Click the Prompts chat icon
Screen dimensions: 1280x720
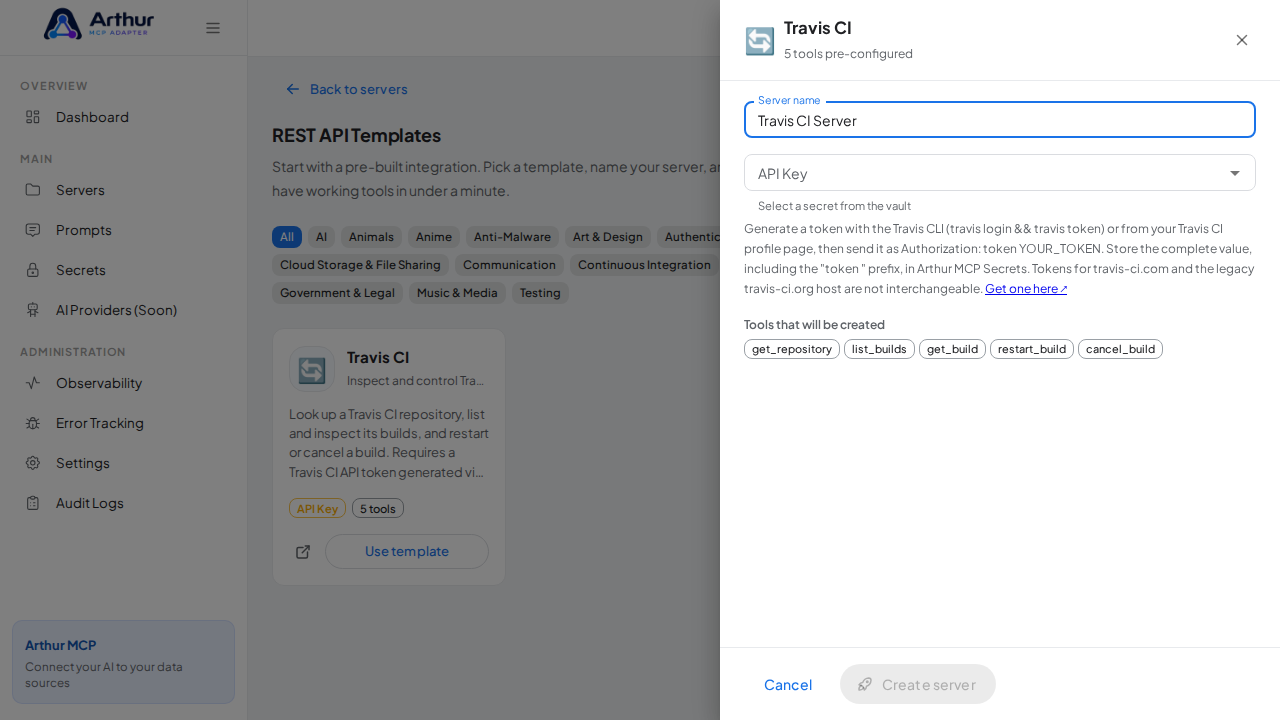[x=33, y=230]
